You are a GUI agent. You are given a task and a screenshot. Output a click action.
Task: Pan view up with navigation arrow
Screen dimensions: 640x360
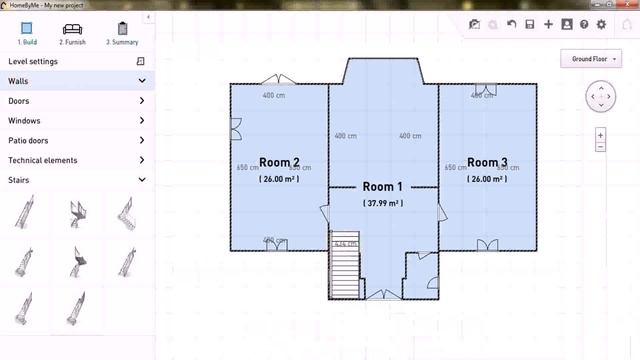coord(601,88)
